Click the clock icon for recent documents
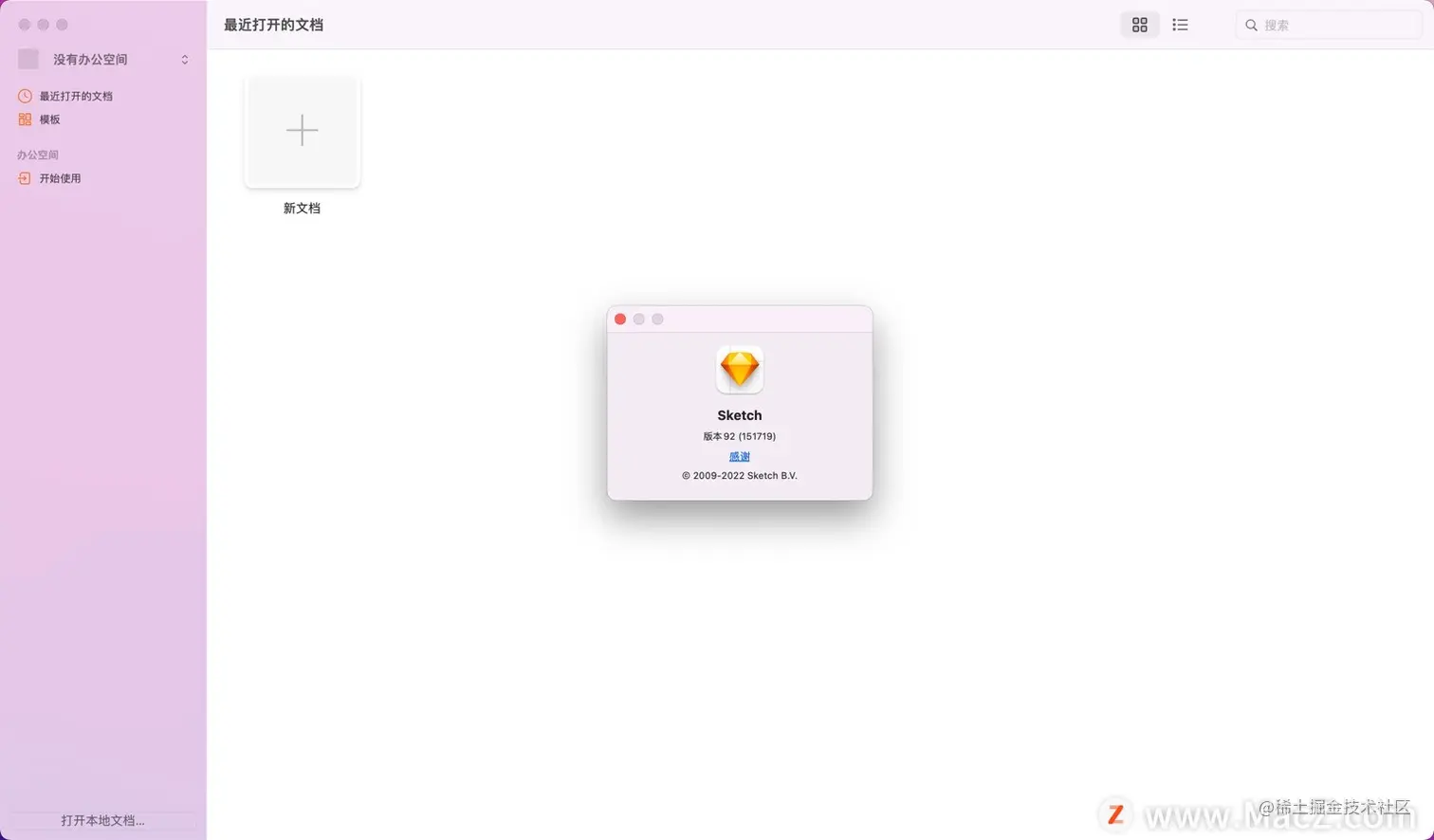 coord(25,96)
